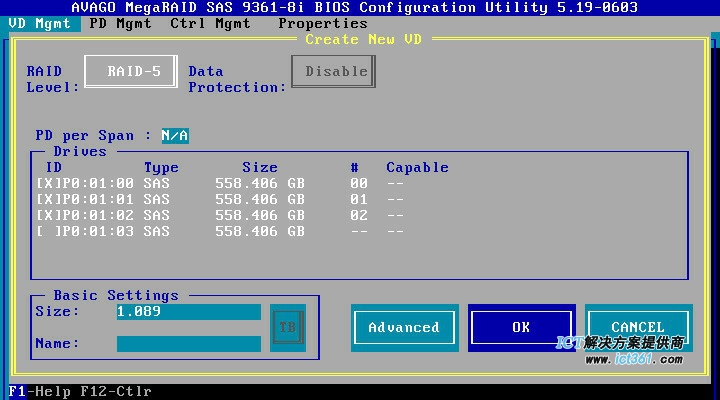Image resolution: width=720 pixels, height=400 pixels.
Task: Switch to the PD Mgmt tab
Action: coord(120,24)
